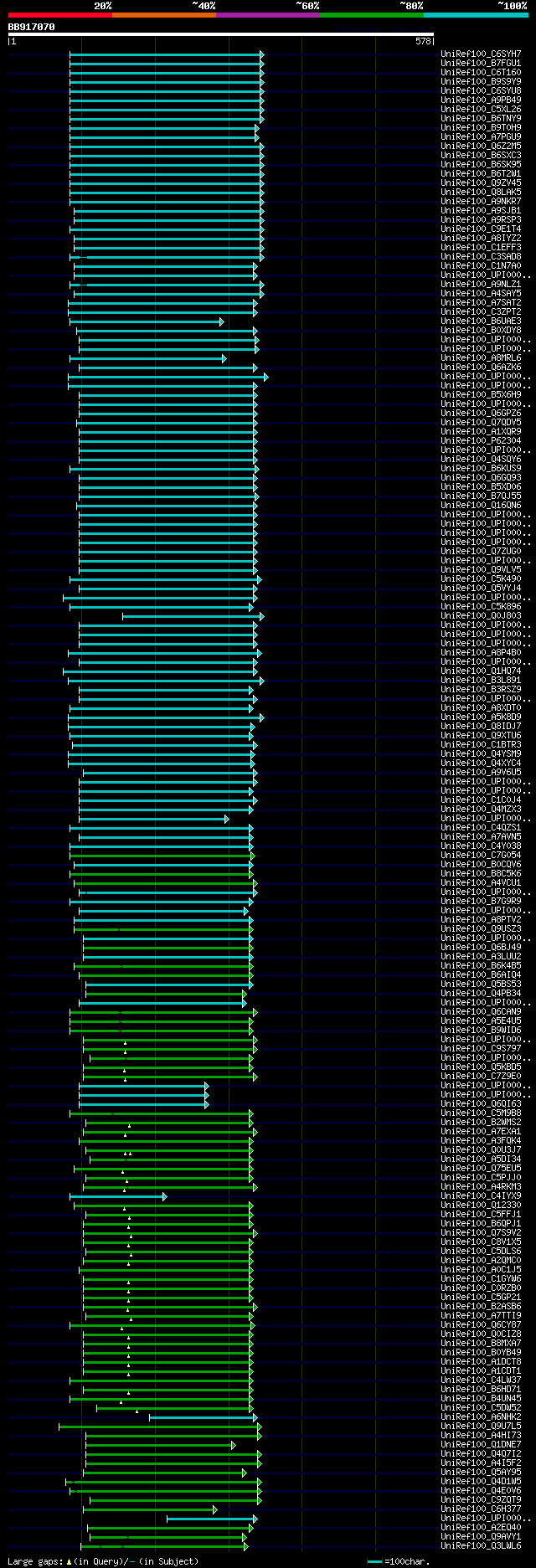Select the UniRef100_A1CDT1 label

point(481,1371)
